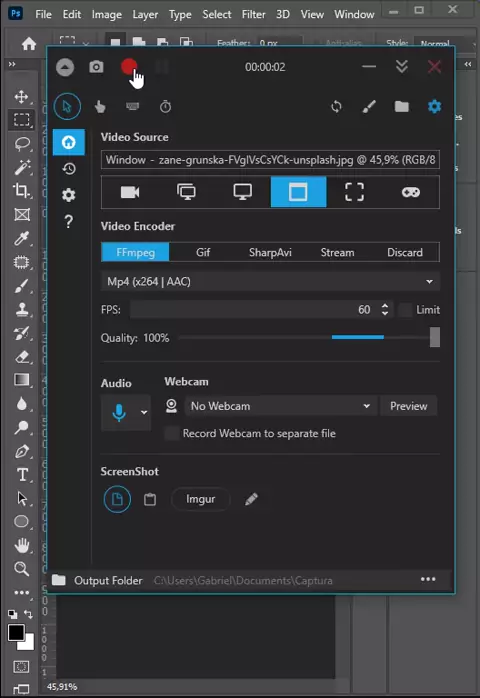Image resolution: width=480 pixels, height=698 pixels.
Task: Open the No Webcam dropdown
Action: click(x=281, y=406)
